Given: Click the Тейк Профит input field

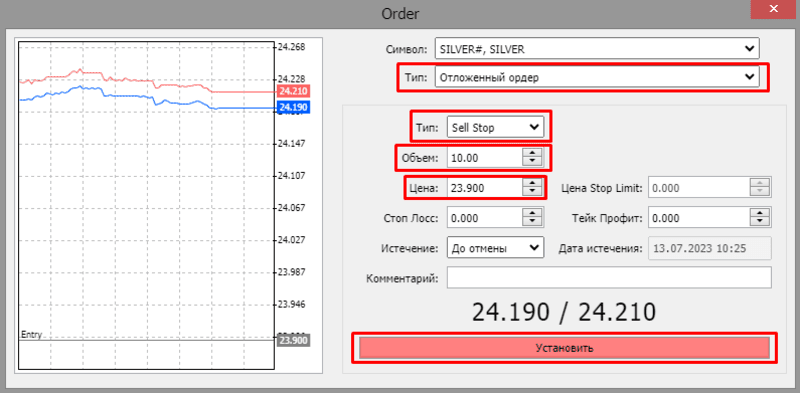Looking at the screenshot, I should pyautogui.click(x=698, y=218).
